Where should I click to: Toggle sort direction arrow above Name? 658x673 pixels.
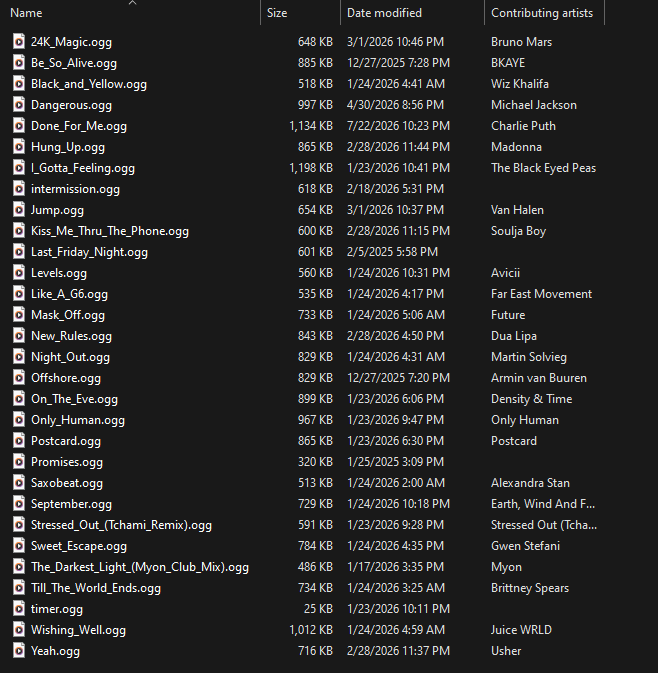133,3
